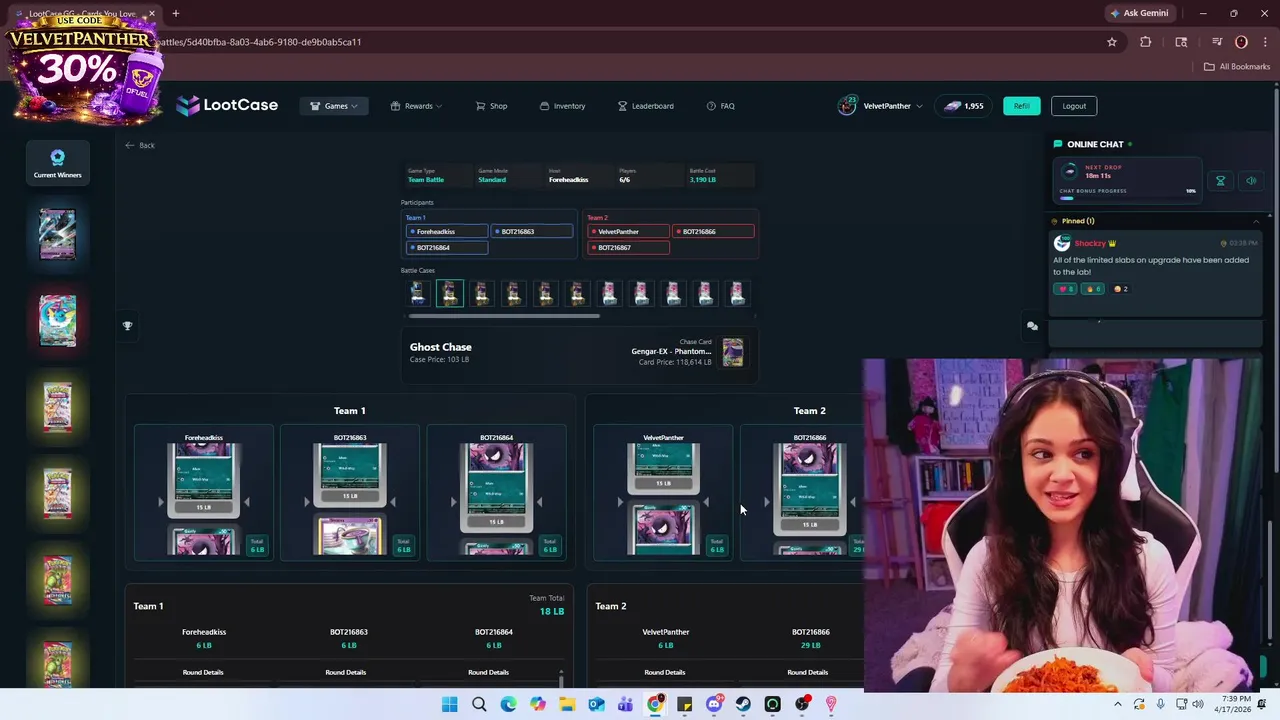The height and width of the screenshot is (720, 1280).
Task: Open the chat trophy rewards icon
Action: pyautogui.click(x=1220, y=181)
